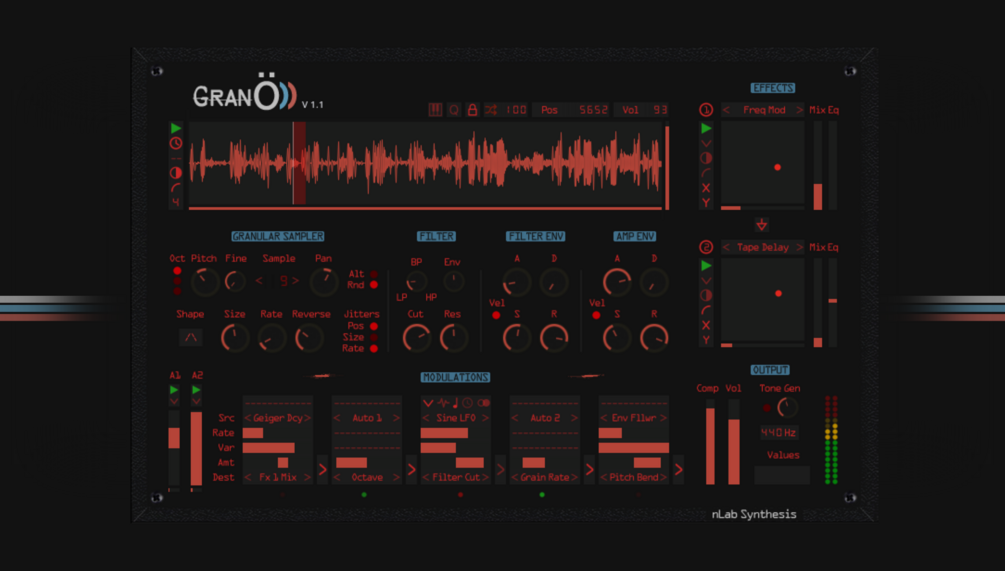
Task: Click the Y axis icon for effect 1
Action: tap(706, 203)
